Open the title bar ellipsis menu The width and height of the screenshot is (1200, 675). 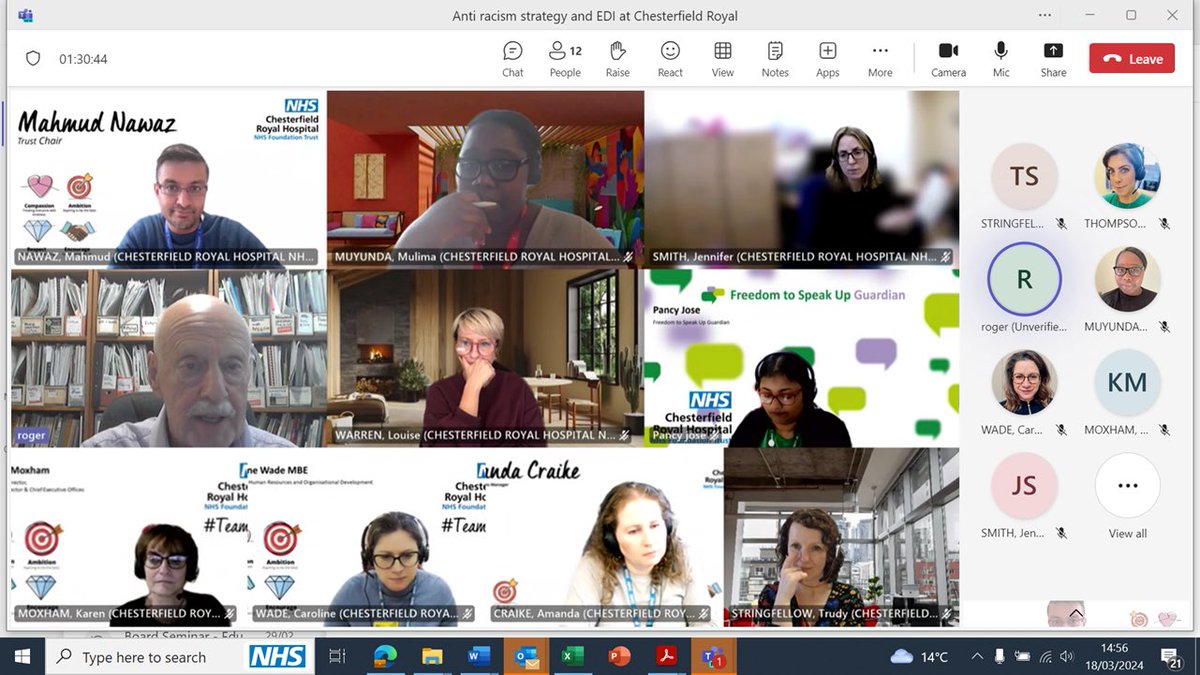[1045, 15]
